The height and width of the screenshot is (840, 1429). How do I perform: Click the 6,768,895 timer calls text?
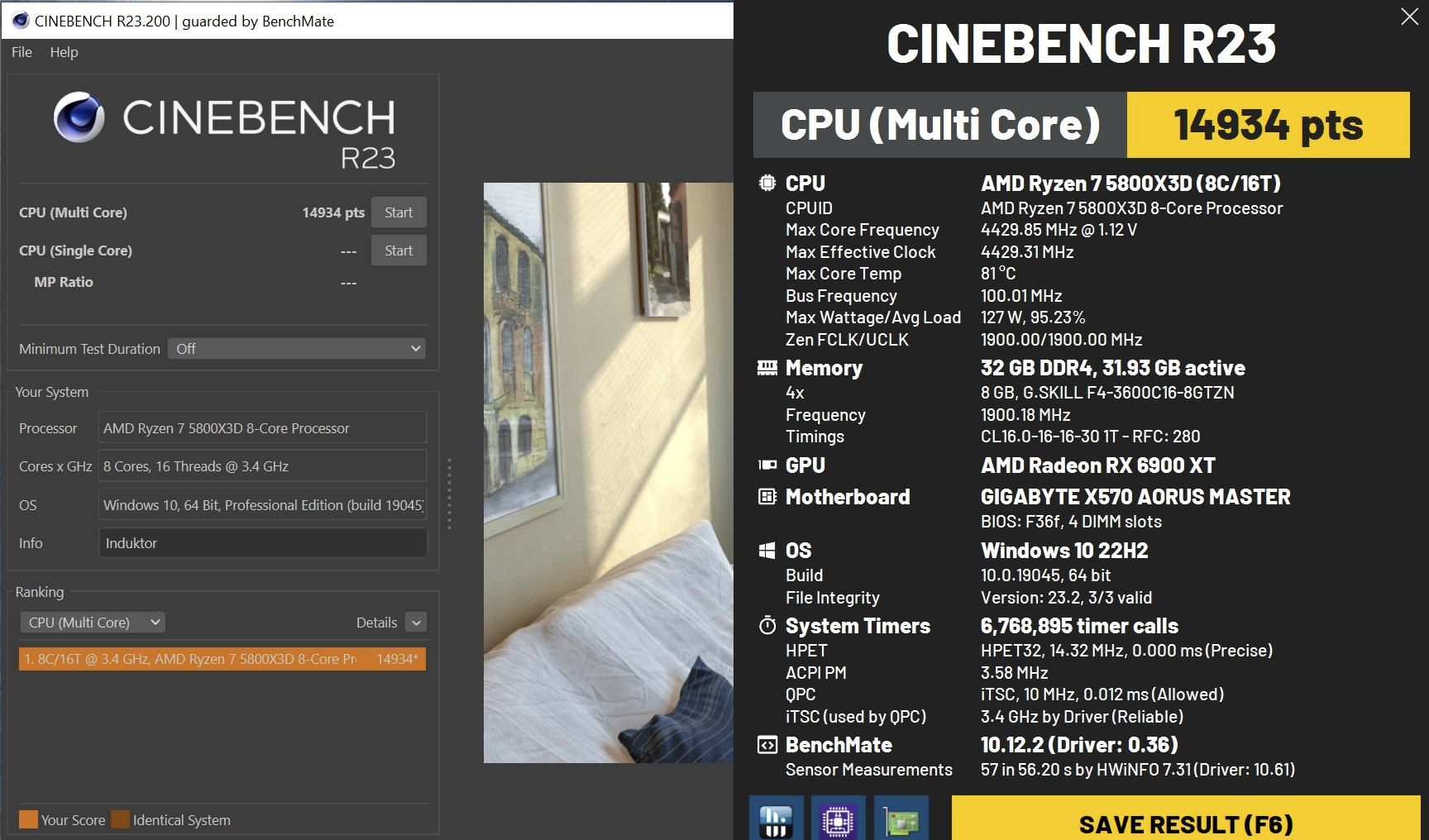pyautogui.click(x=1079, y=626)
